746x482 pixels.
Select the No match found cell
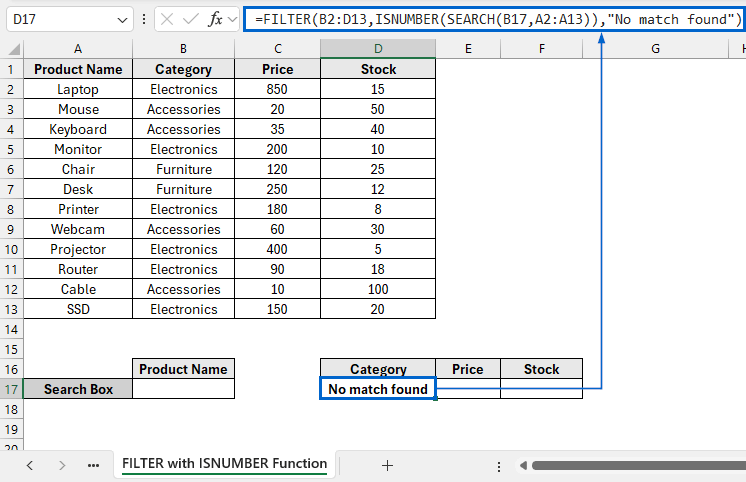point(378,389)
